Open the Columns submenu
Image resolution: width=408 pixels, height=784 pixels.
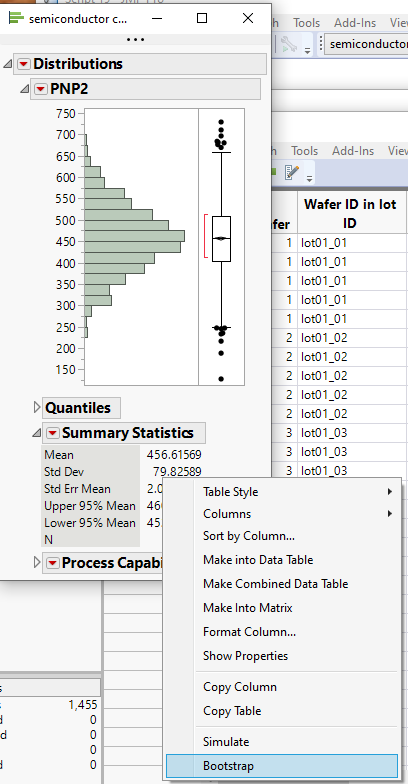tap(282, 514)
